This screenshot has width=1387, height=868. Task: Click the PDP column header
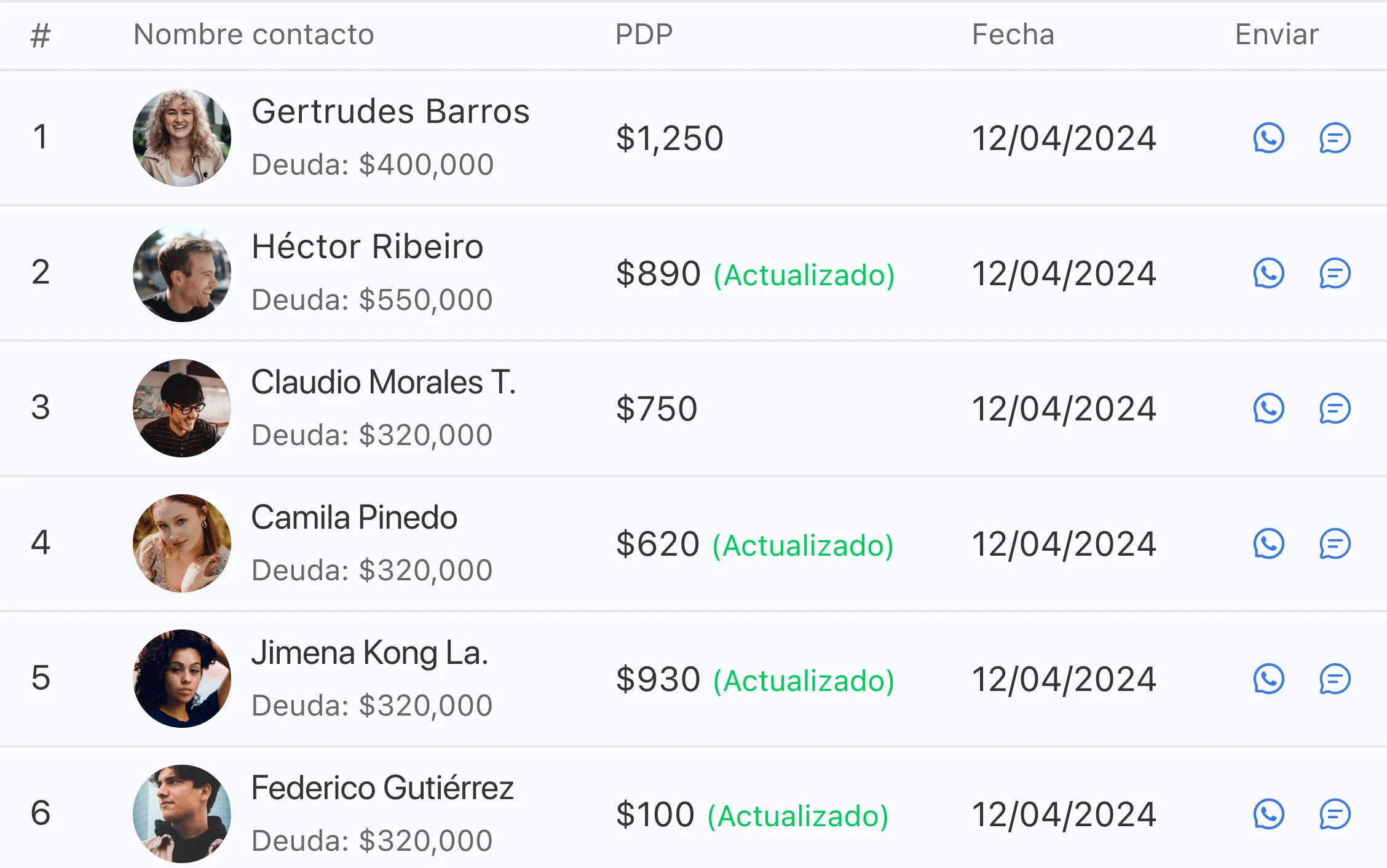click(644, 34)
